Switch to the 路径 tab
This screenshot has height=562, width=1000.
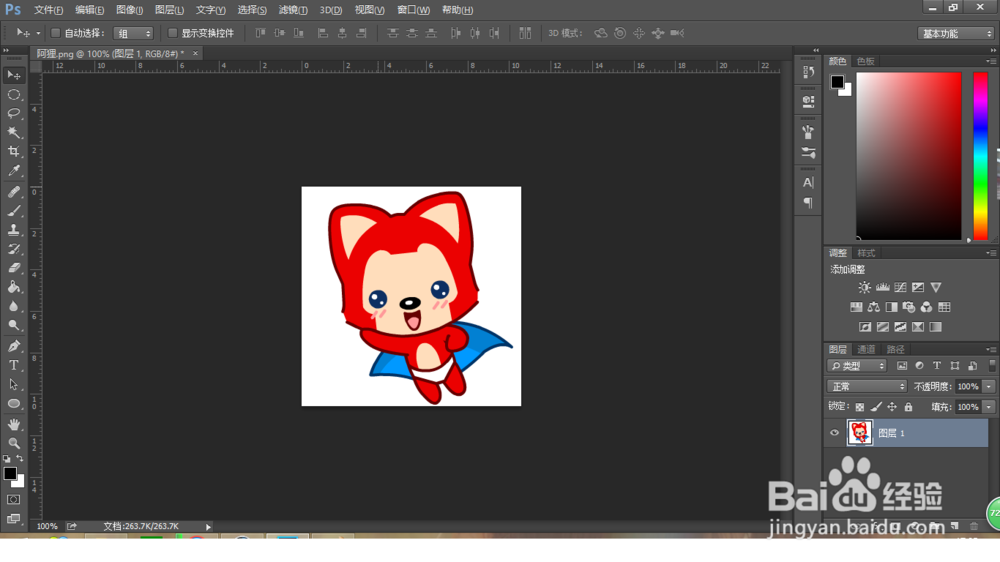[895, 350]
